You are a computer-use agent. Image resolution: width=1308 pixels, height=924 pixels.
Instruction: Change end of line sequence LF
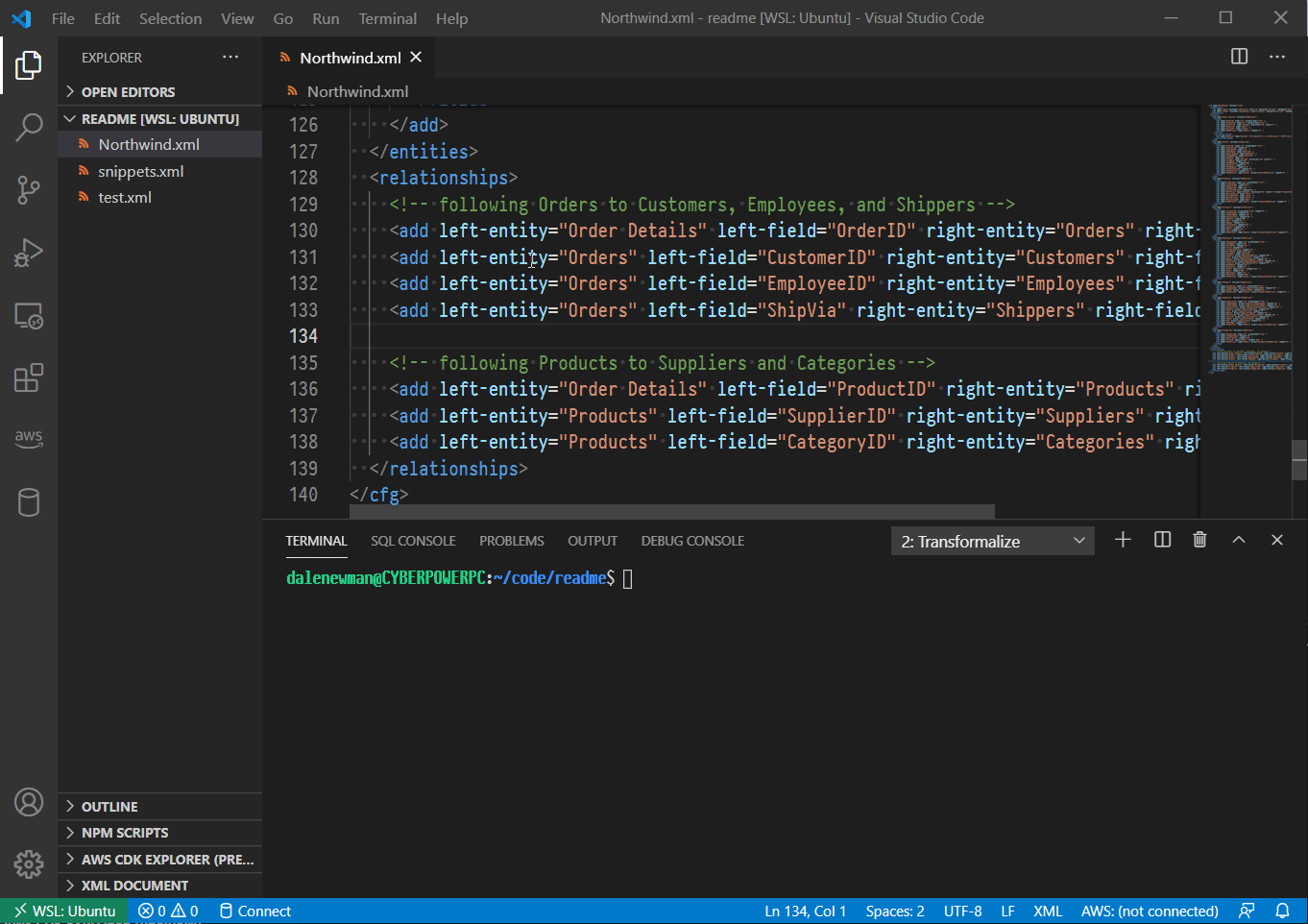click(x=1007, y=911)
